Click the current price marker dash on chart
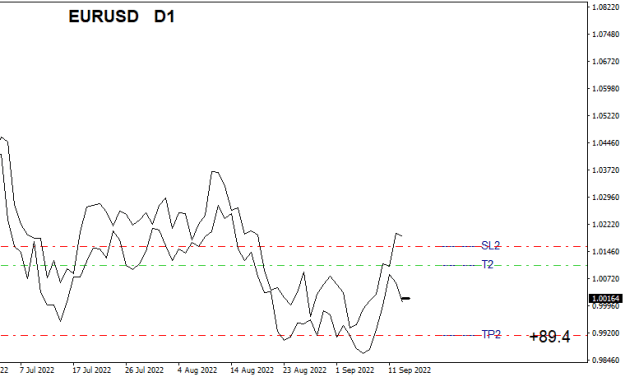Image resolution: width=625 pixels, height=377 pixels. pos(406,298)
